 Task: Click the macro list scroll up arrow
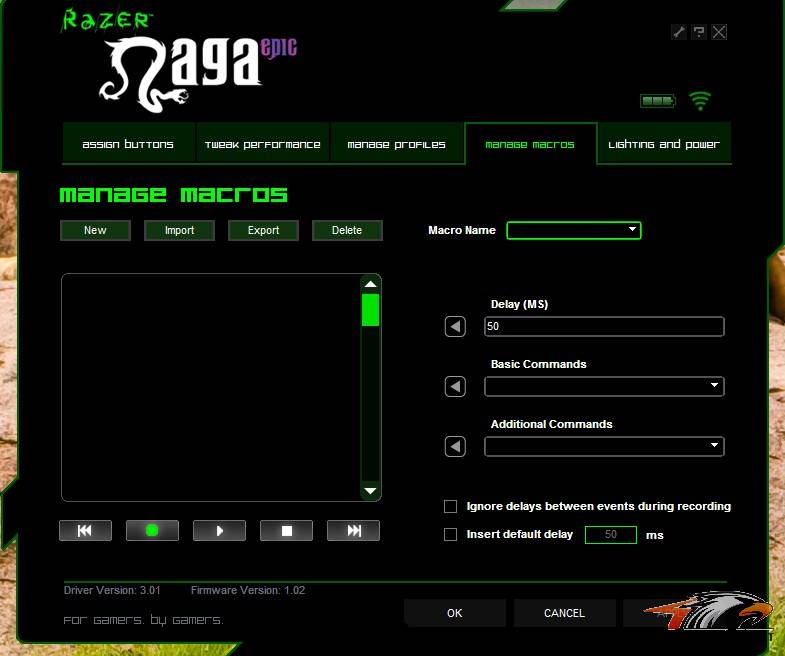pyautogui.click(x=370, y=284)
